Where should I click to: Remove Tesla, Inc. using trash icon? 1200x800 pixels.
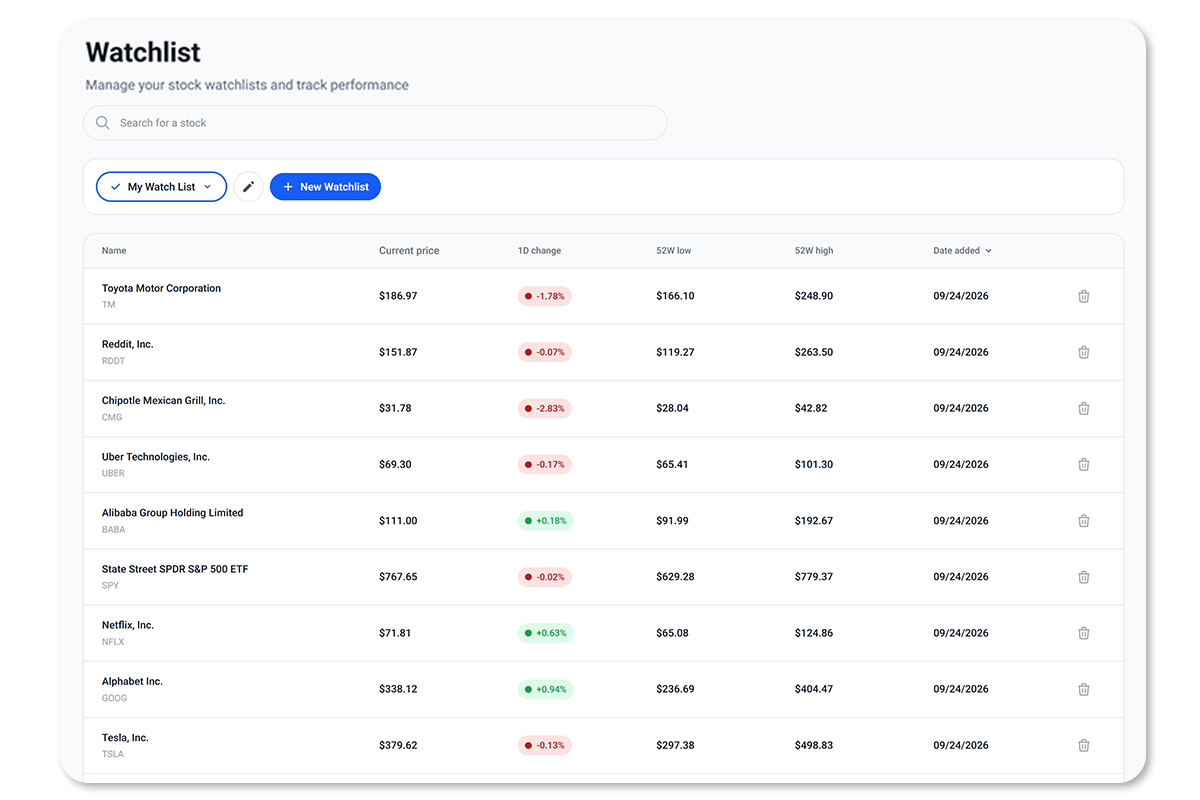(x=1084, y=745)
